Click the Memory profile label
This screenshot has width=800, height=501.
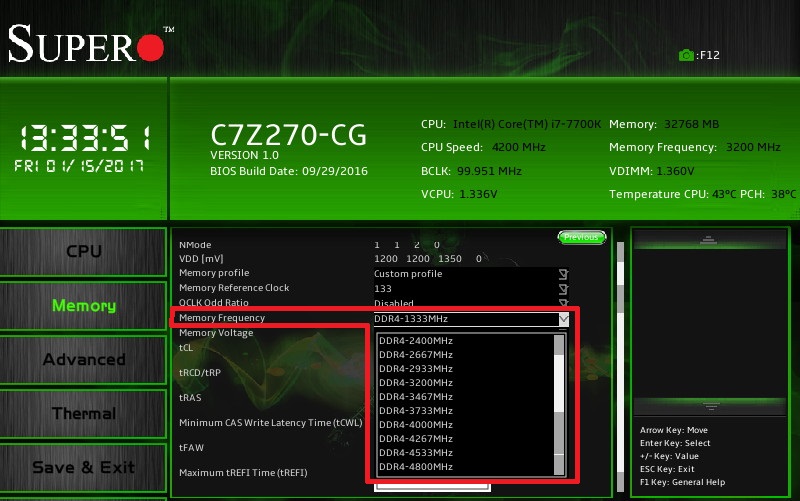coord(214,273)
